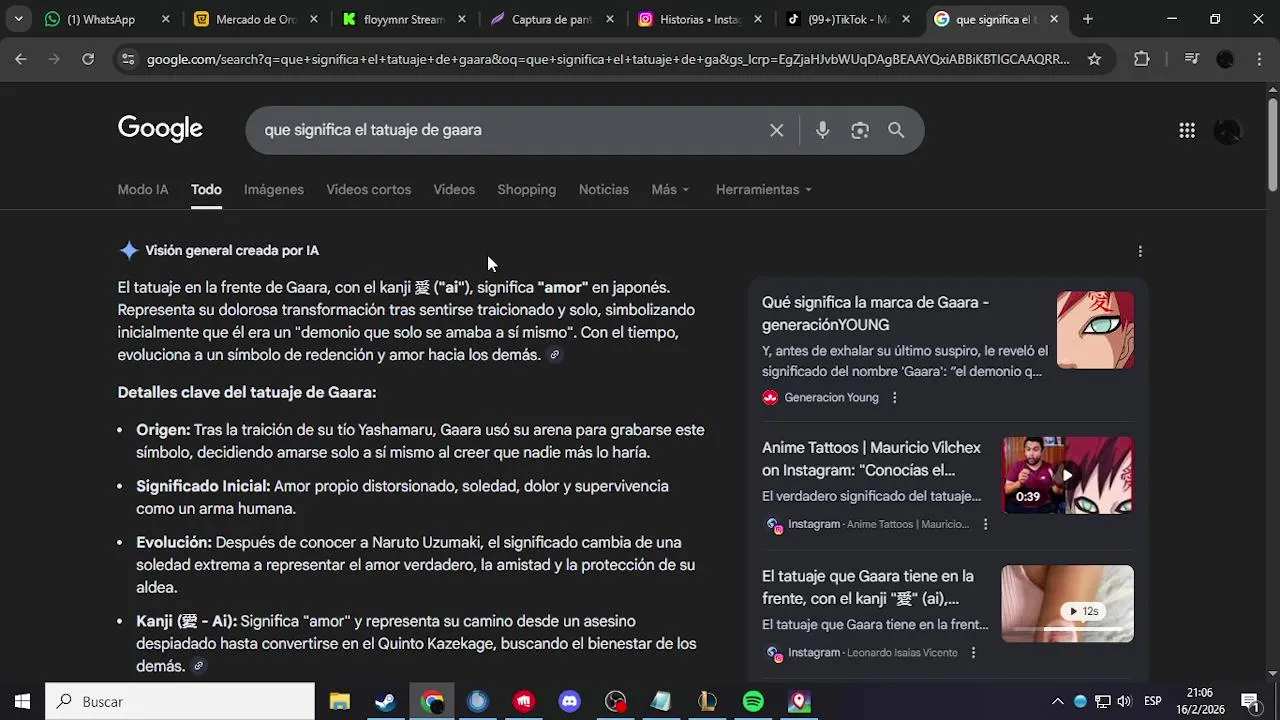Open File Explorer from the taskbar
Image resolution: width=1280 pixels, height=720 pixels.
click(x=340, y=702)
